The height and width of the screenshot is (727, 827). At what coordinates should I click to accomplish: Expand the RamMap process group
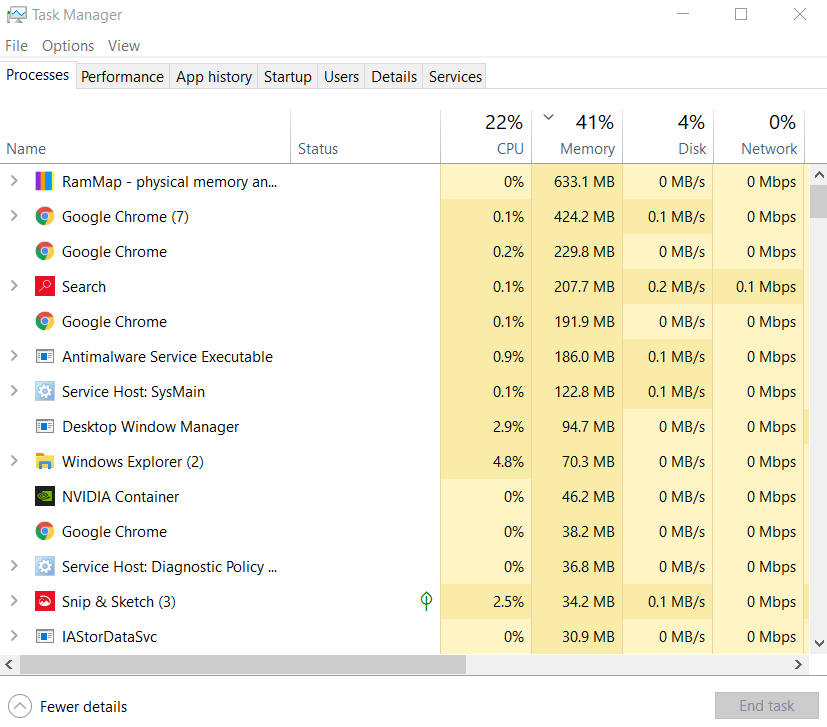pos(14,181)
